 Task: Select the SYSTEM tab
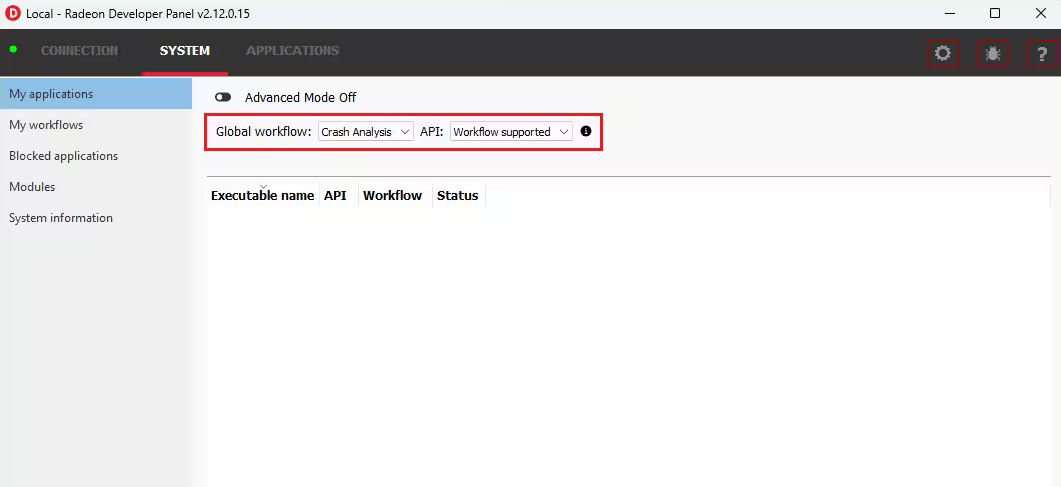[x=185, y=51]
